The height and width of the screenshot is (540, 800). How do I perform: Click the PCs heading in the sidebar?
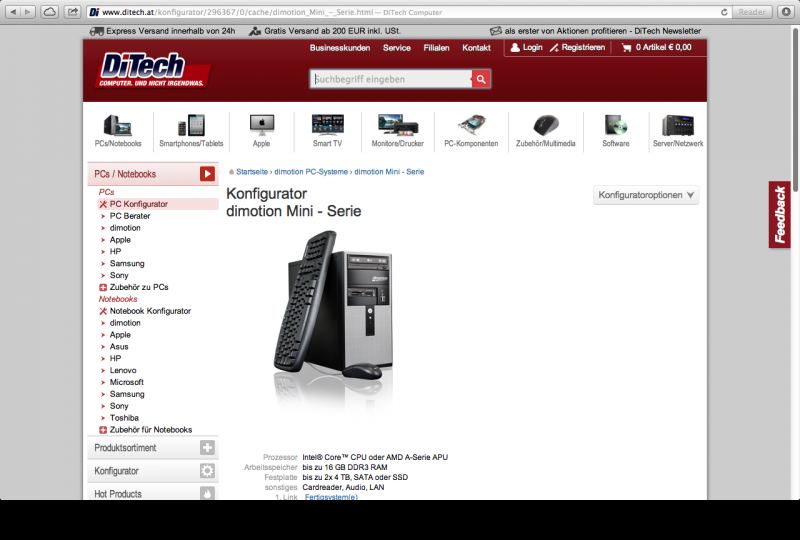click(x=106, y=192)
